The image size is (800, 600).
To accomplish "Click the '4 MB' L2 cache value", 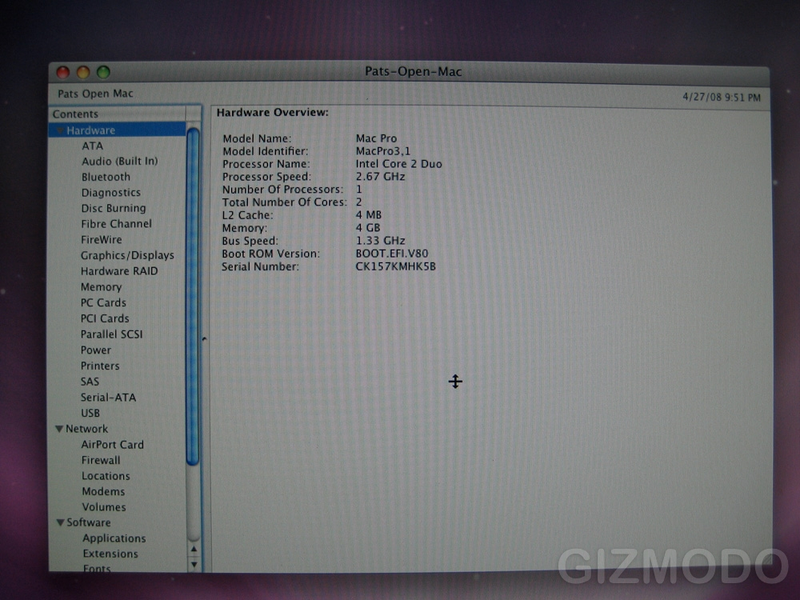I will (368, 215).
